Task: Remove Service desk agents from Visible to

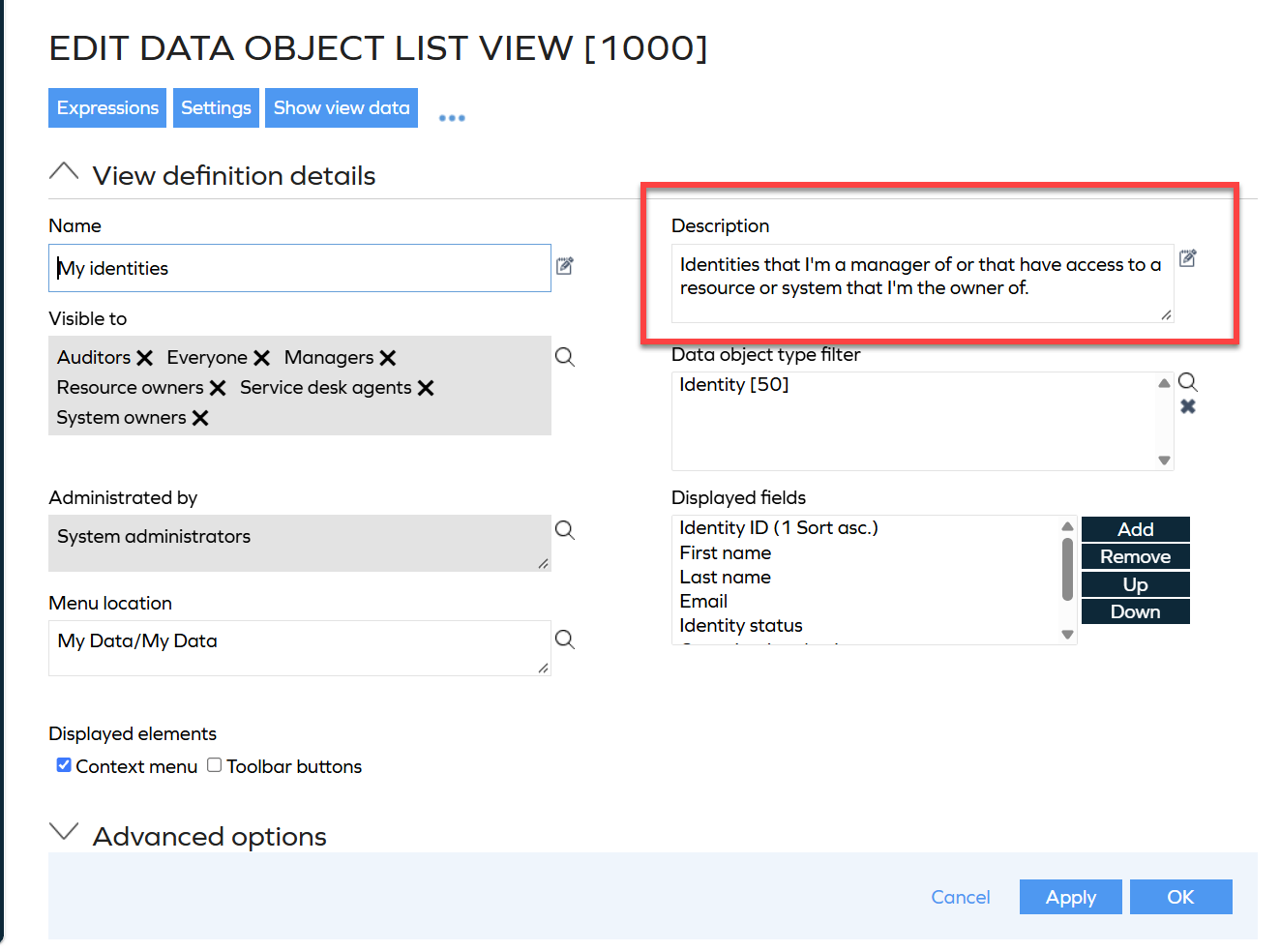Action: (x=426, y=388)
